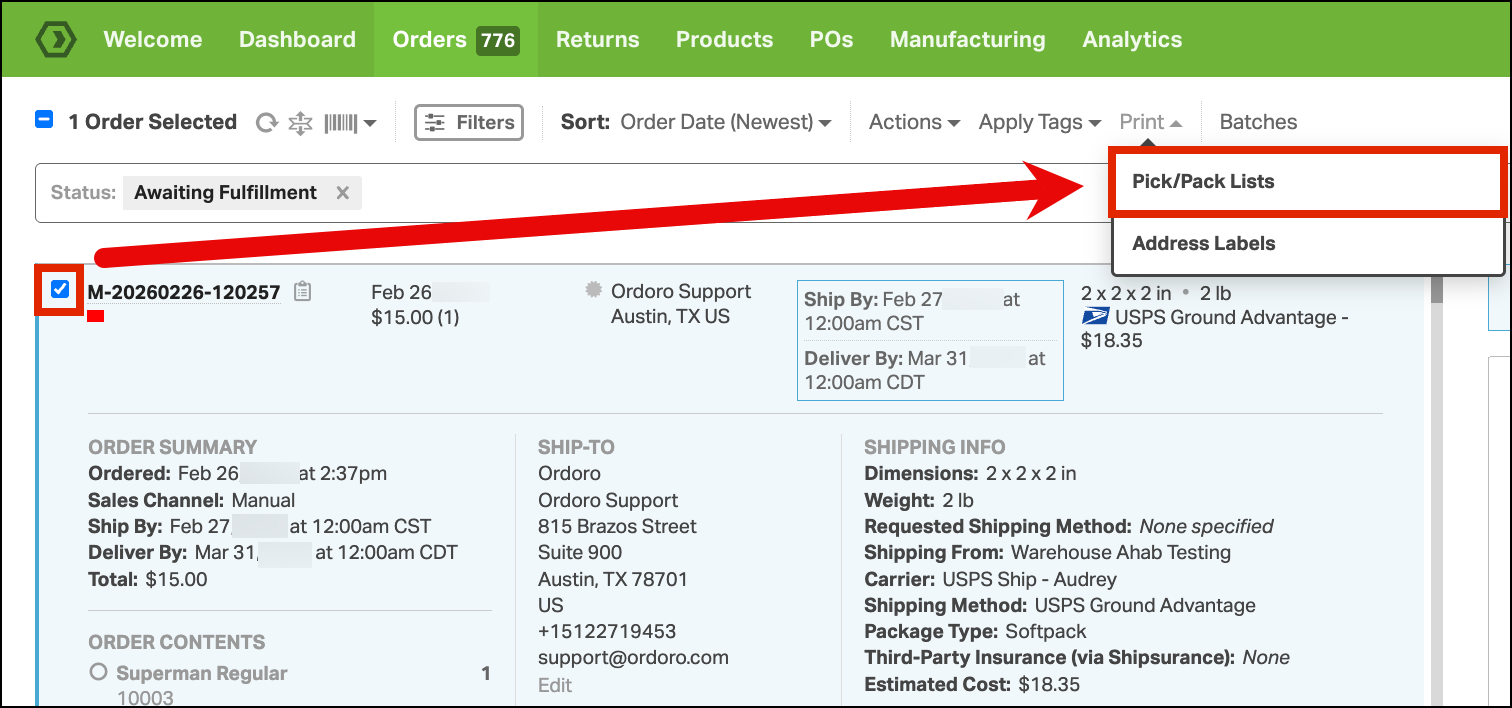Click the red tag swatch under order number
1512x708 pixels.
click(96, 316)
